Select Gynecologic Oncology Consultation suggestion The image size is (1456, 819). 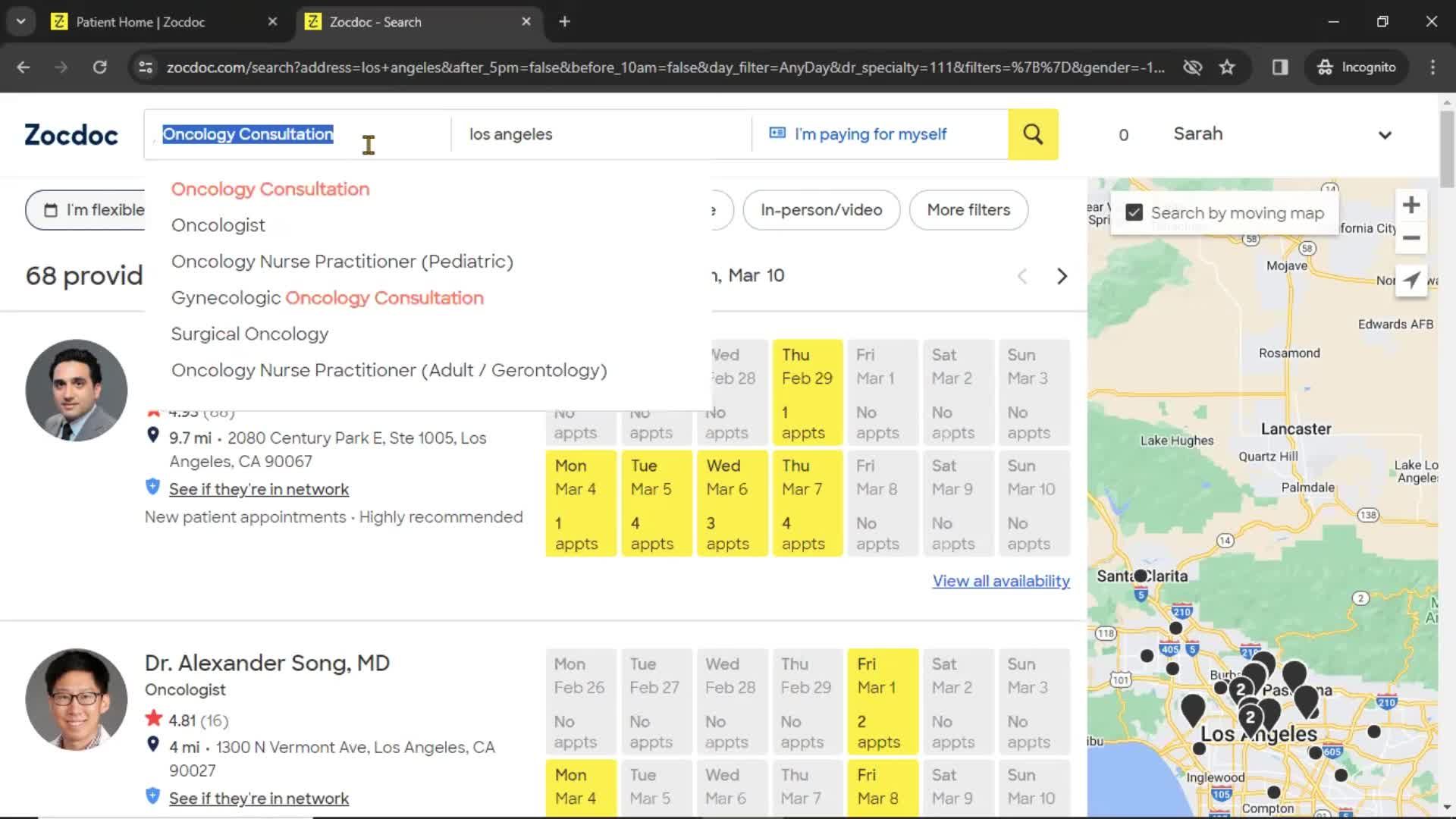pyautogui.click(x=328, y=298)
